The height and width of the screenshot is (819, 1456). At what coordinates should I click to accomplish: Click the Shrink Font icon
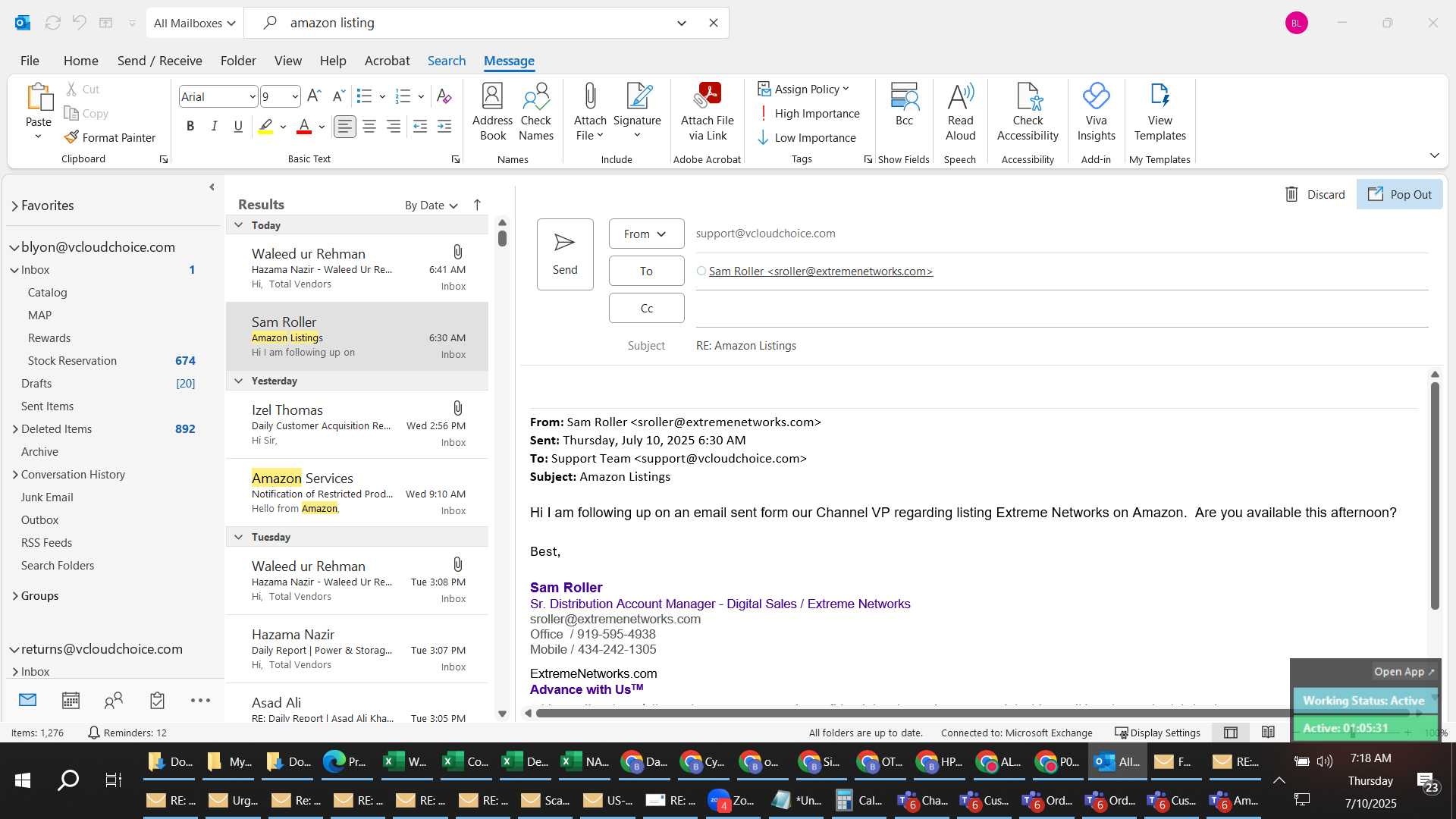[339, 96]
